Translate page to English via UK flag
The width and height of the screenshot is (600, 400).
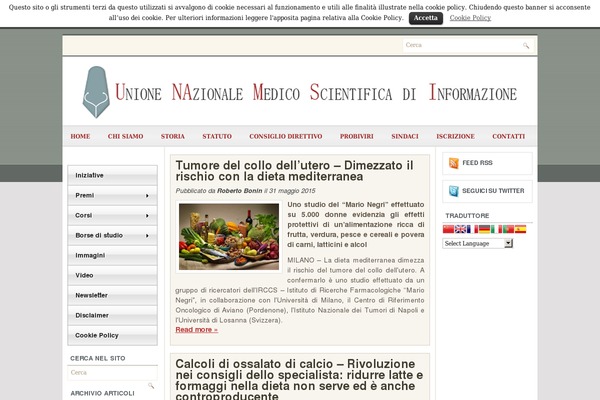(460, 229)
